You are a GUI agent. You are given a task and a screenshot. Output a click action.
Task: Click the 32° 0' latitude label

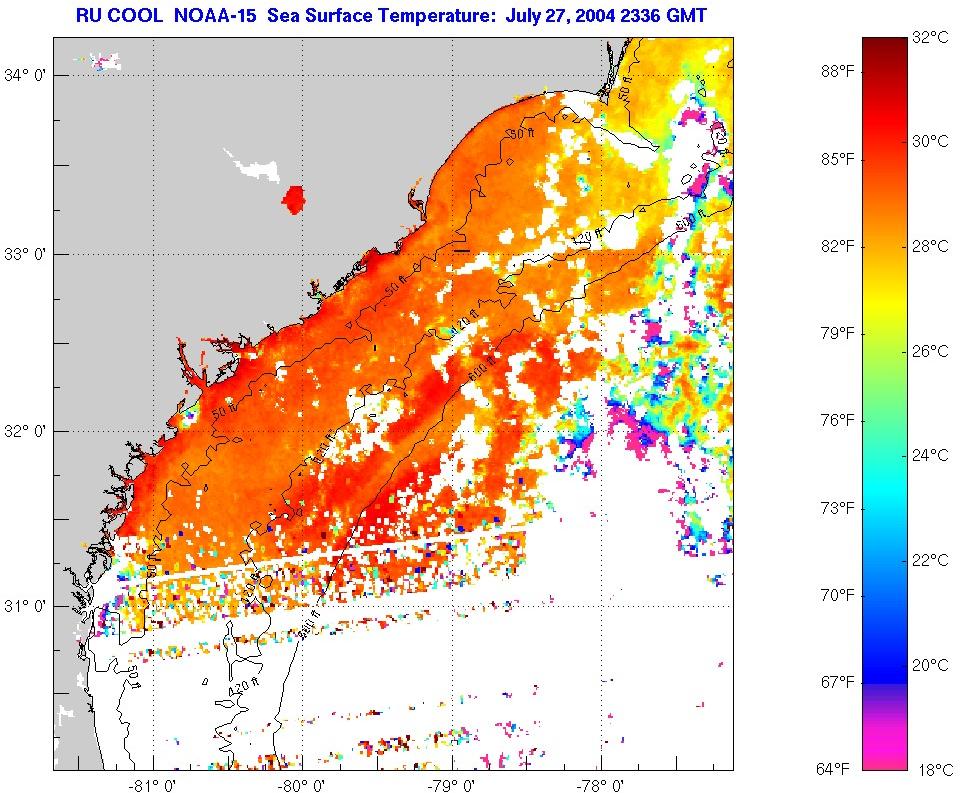click(x=25, y=431)
